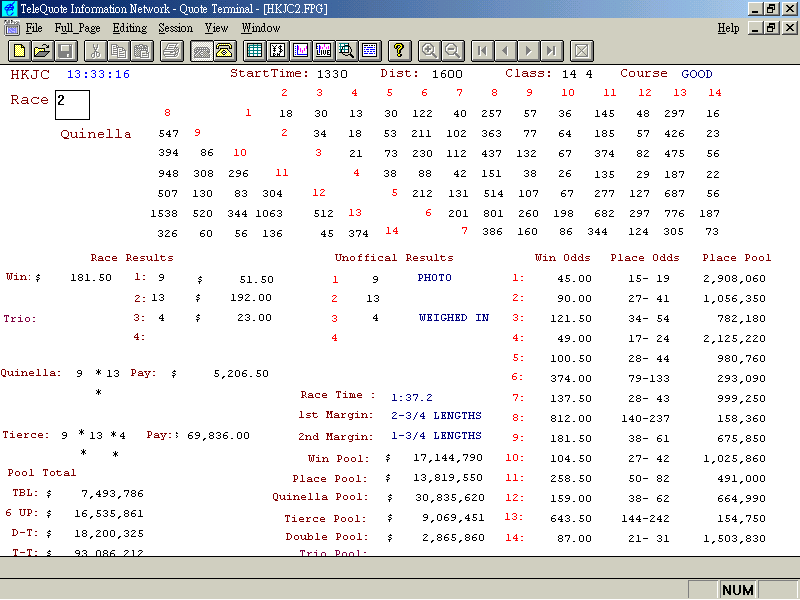800x600 pixels.
Task: Open the View menu
Action: click(x=216, y=28)
